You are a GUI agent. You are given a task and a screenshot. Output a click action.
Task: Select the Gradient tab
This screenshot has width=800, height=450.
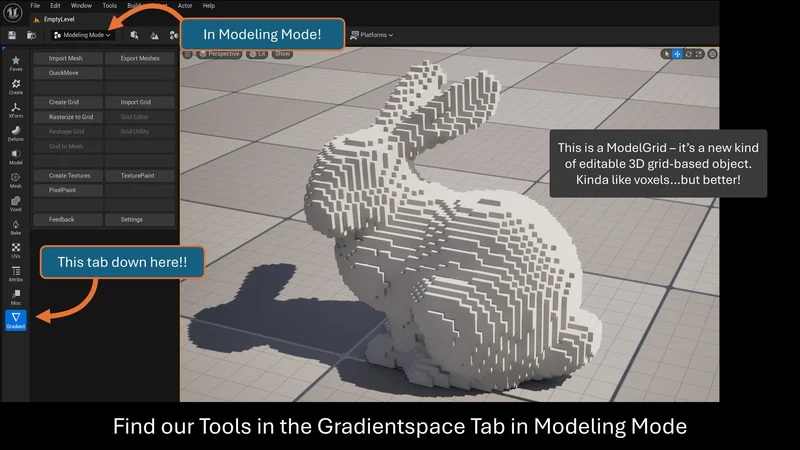coord(16,320)
